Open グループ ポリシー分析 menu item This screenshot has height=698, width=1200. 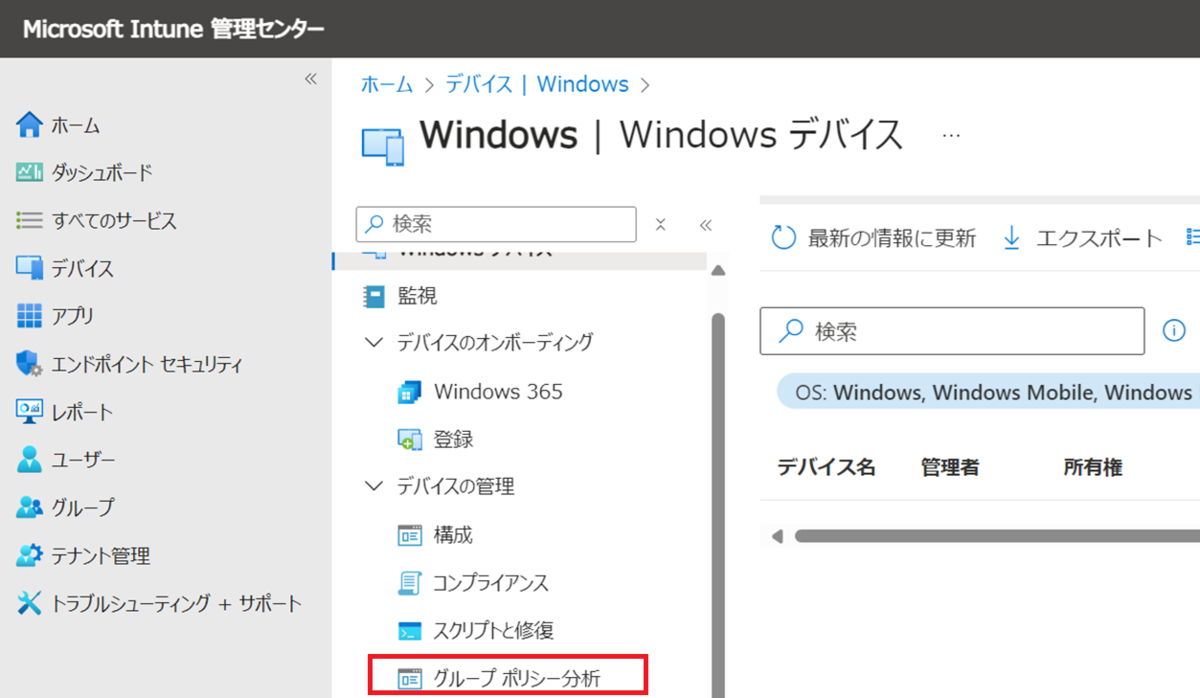click(x=509, y=678)
